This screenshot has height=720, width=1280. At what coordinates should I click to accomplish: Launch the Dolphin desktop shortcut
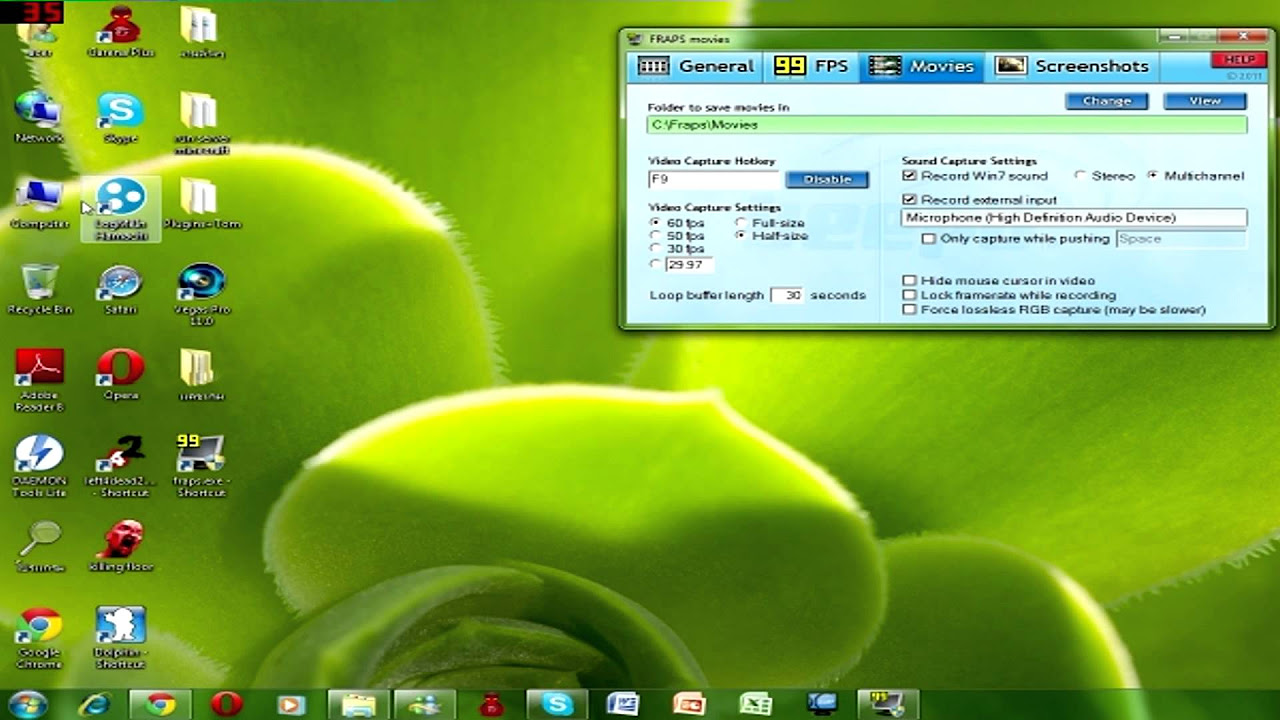(x=121, y=638)
